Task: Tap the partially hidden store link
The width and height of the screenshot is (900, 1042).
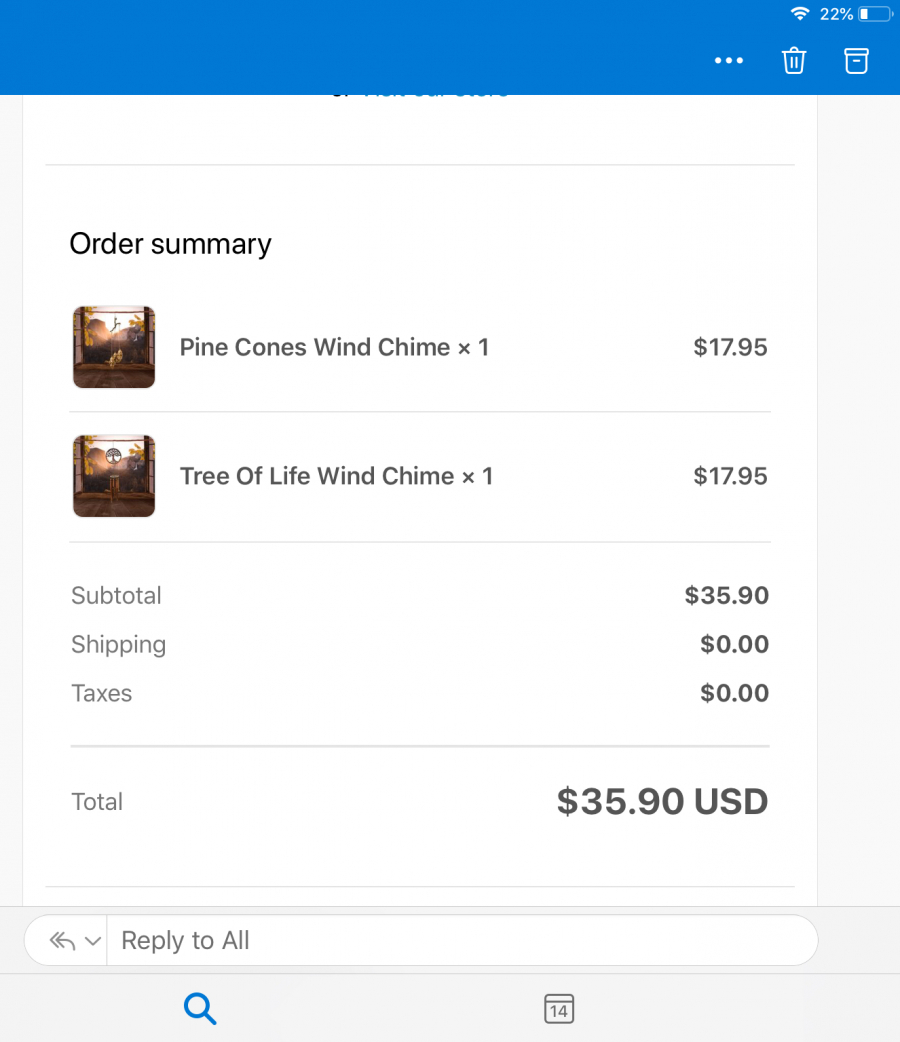Action: tap(435, 93)
